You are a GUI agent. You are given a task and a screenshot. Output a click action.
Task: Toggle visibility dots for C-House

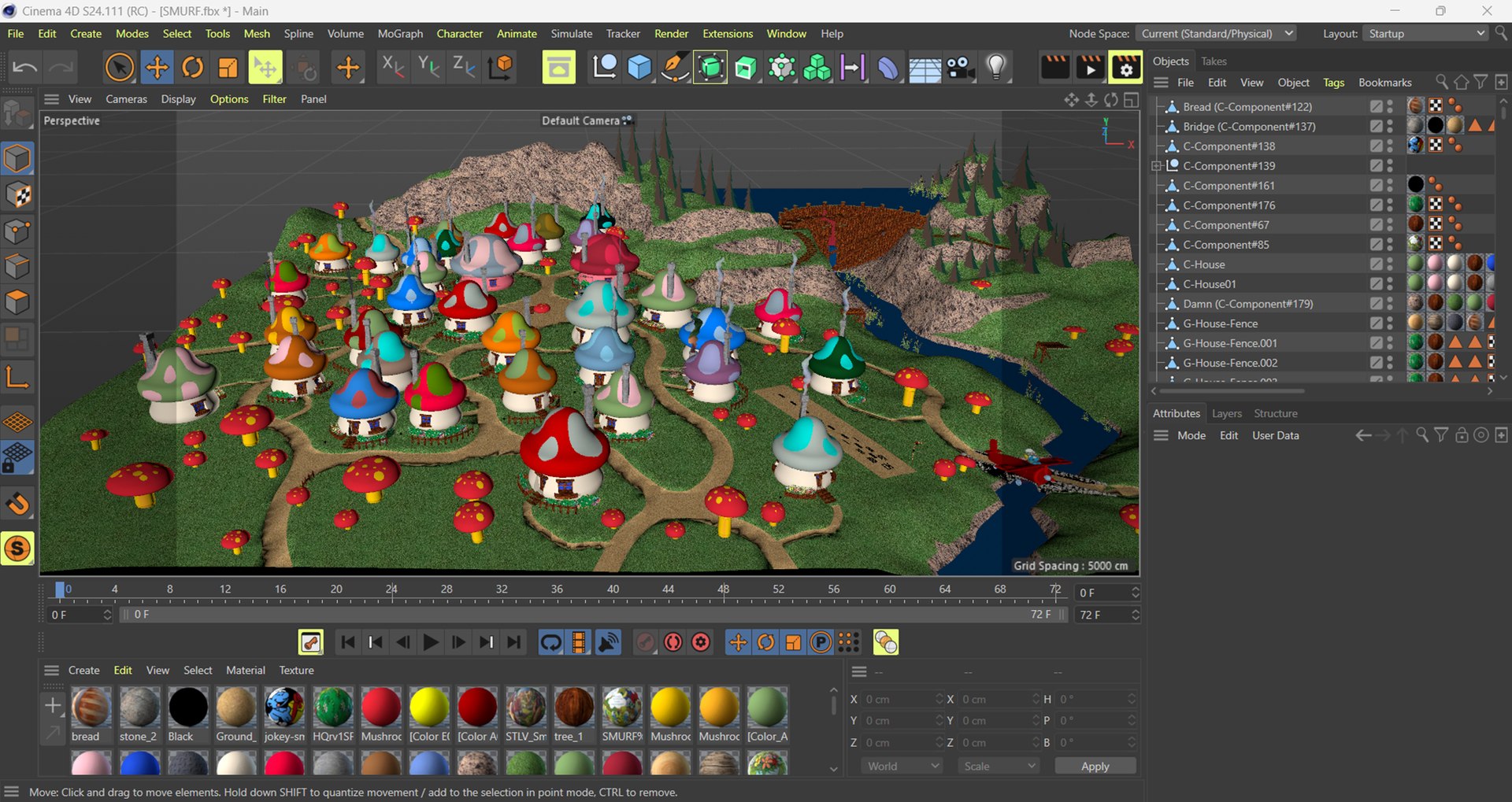1390,264
